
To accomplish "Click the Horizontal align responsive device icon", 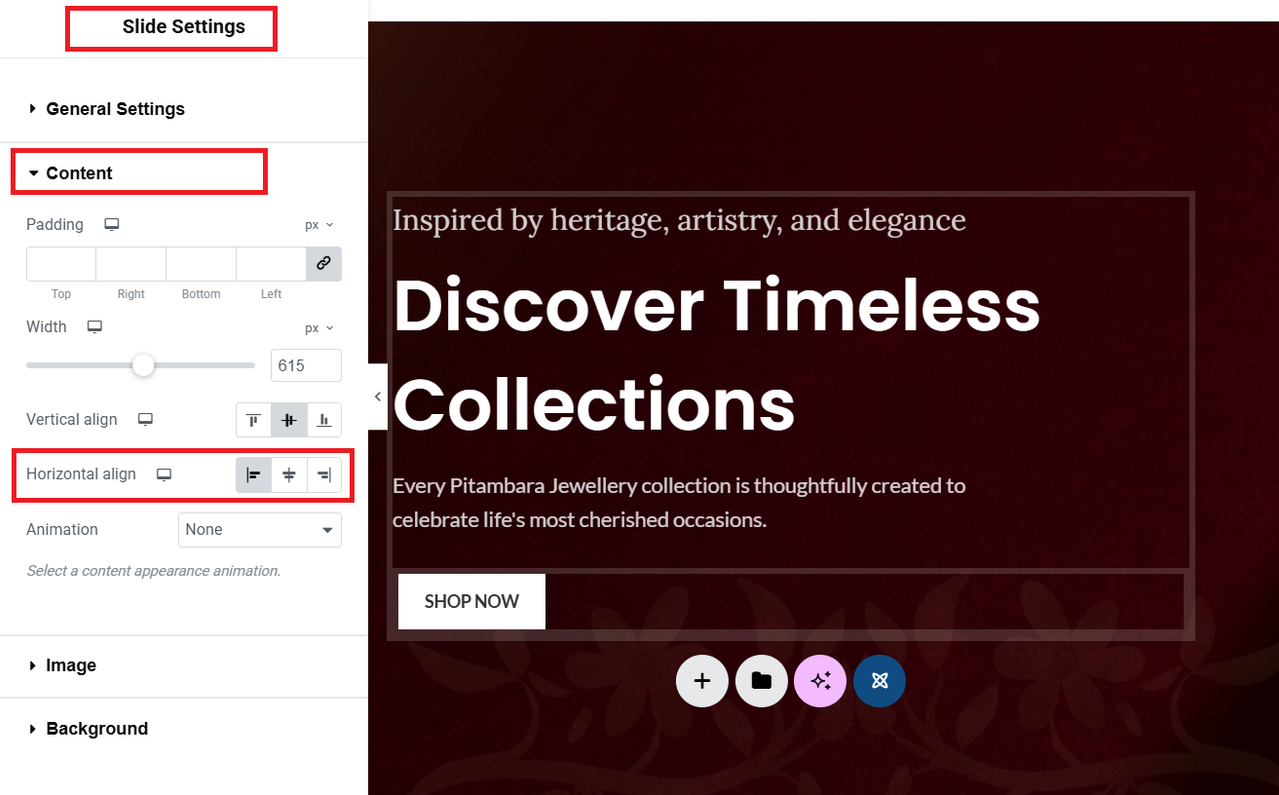I will (164, 475).
